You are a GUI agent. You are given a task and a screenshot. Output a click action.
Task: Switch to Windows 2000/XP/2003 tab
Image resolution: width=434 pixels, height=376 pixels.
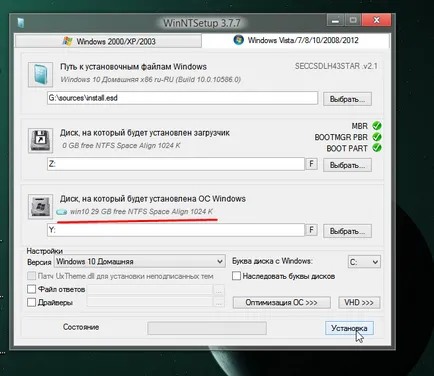point(108,41)
